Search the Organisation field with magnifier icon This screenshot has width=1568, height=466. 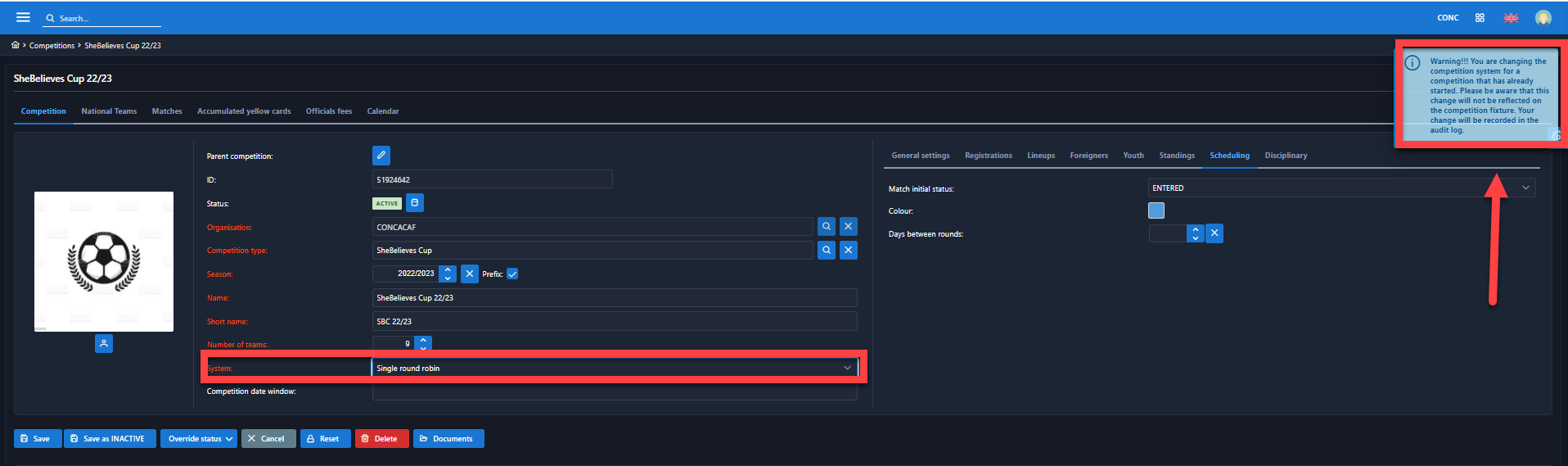coord(827,227)
